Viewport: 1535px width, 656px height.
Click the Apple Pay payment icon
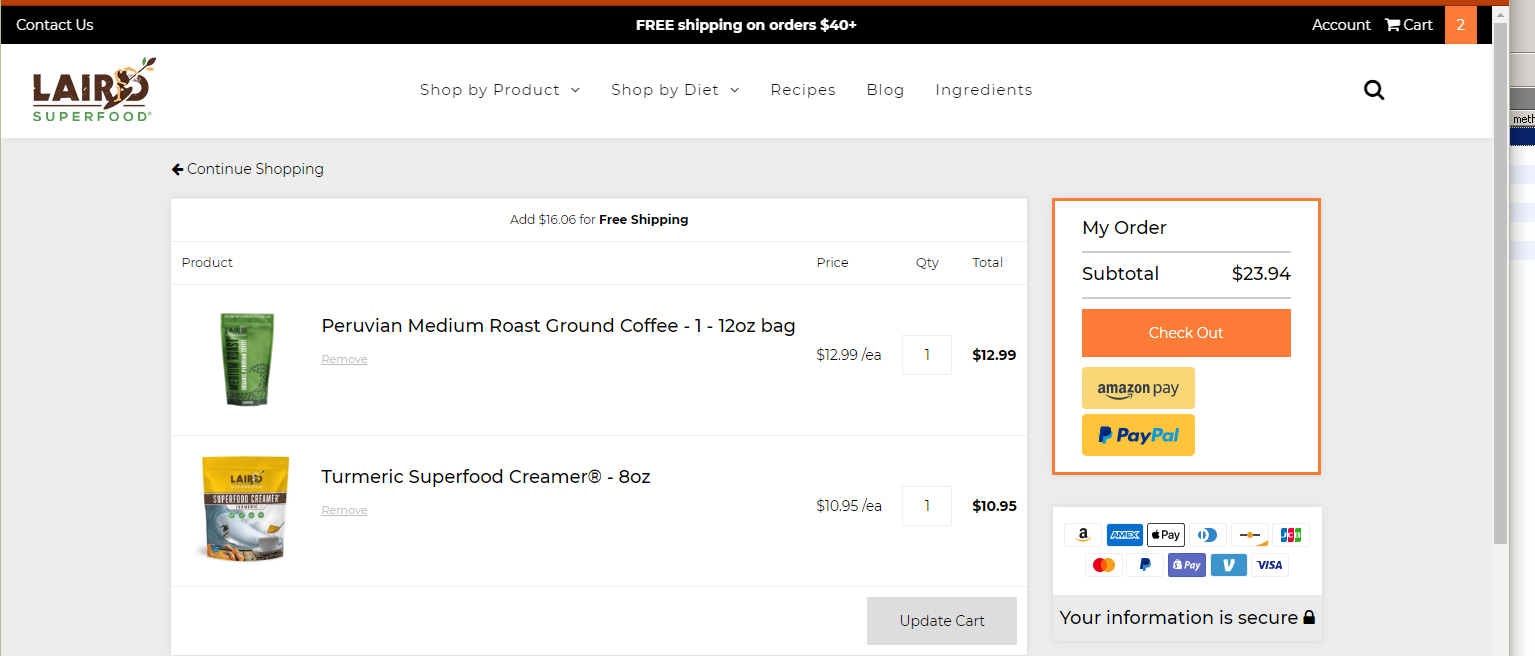click(x=1166, y=535)
